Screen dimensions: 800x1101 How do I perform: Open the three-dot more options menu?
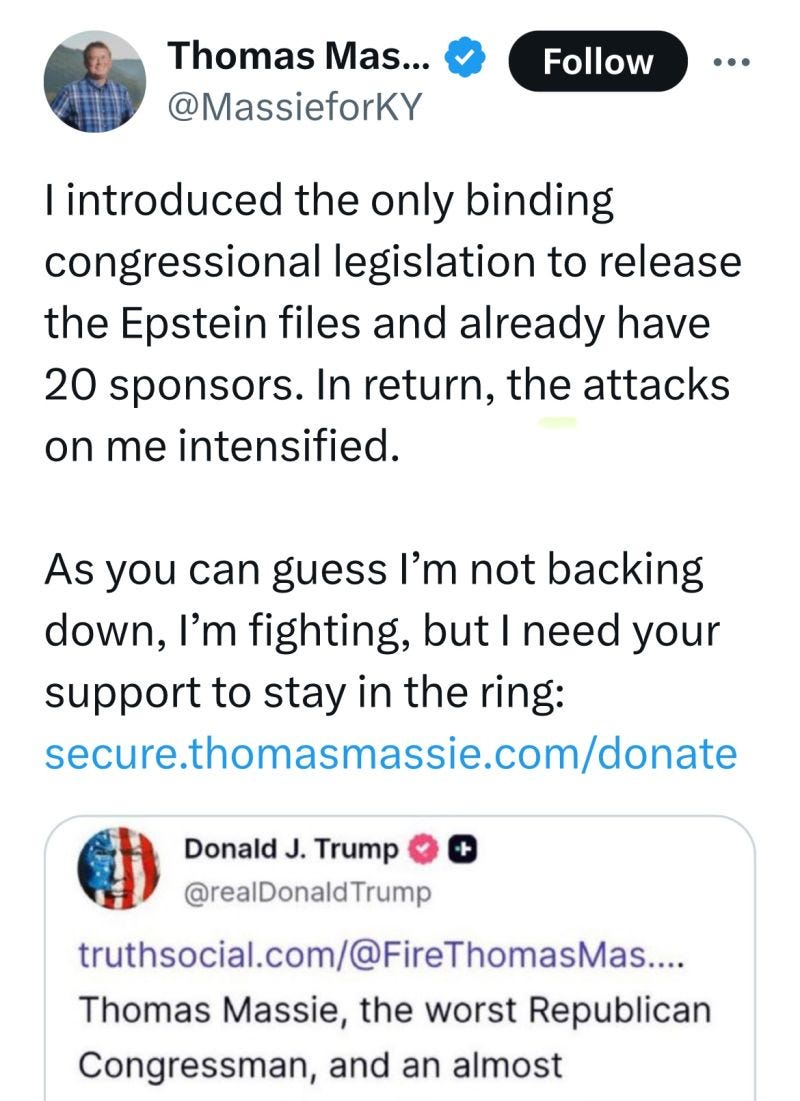click(x=731, y=62)
